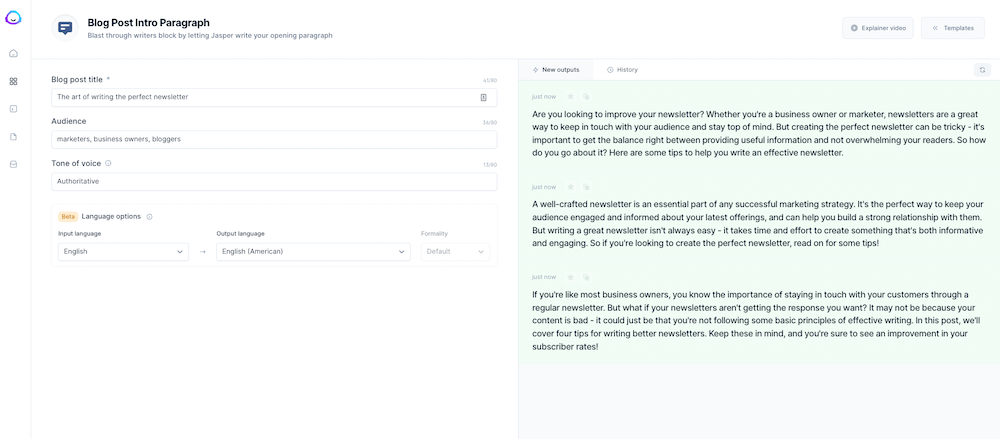Favorite the second output about well-crafted newsletters
Screen dimensions: 1000x439
570,187
